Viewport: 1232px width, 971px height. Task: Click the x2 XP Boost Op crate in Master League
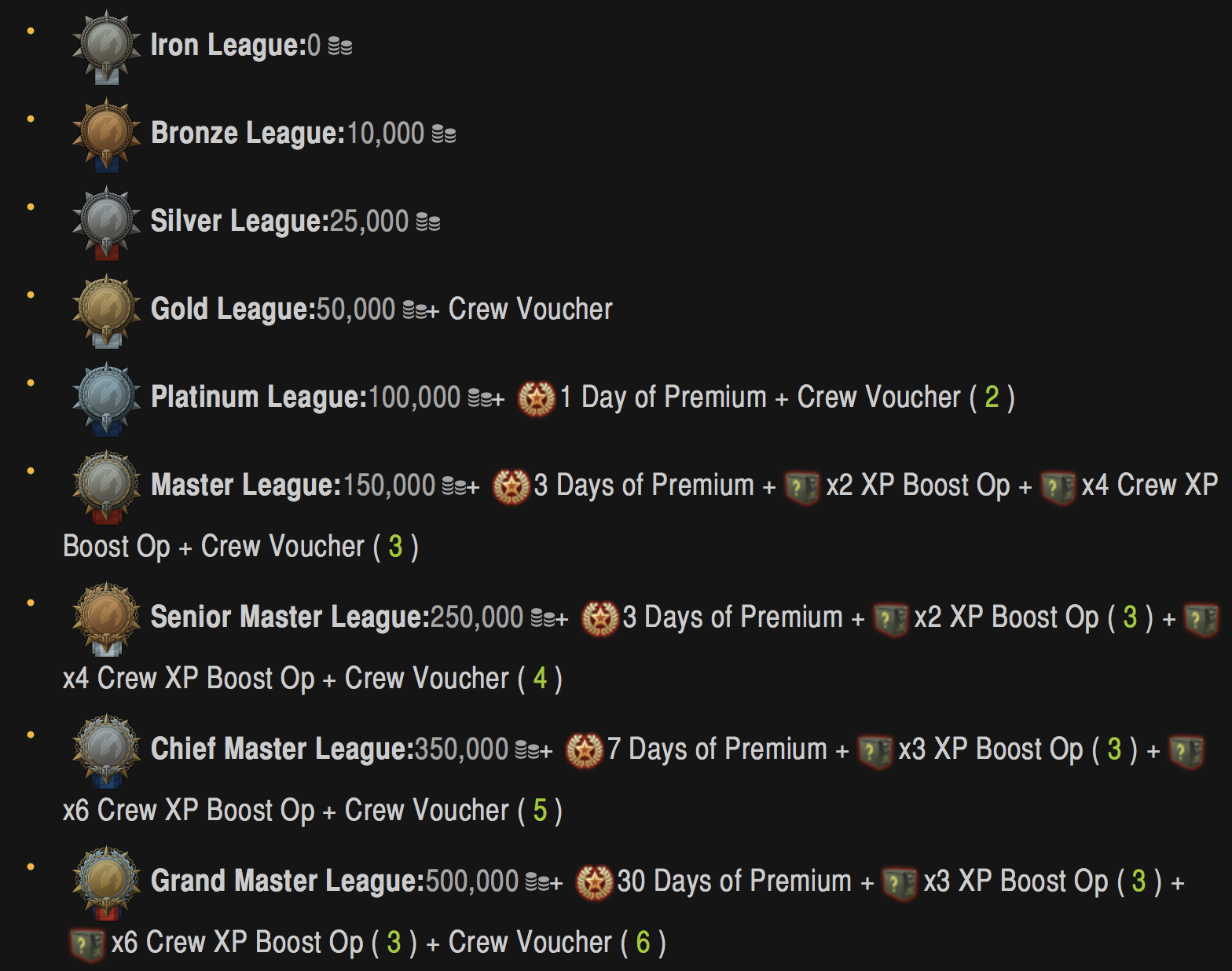(x=802, y=487)
